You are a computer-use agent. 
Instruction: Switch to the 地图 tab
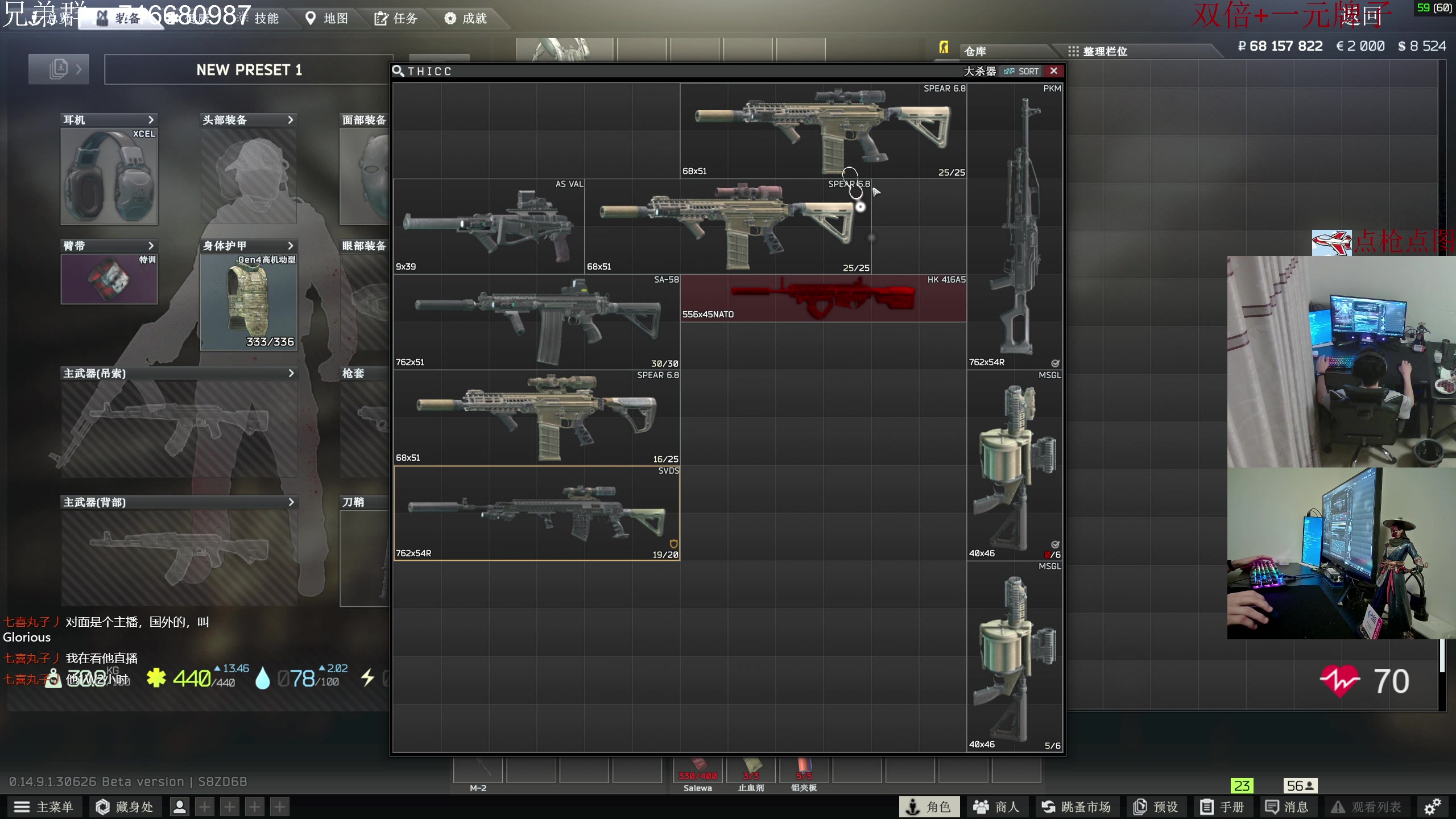327,18
